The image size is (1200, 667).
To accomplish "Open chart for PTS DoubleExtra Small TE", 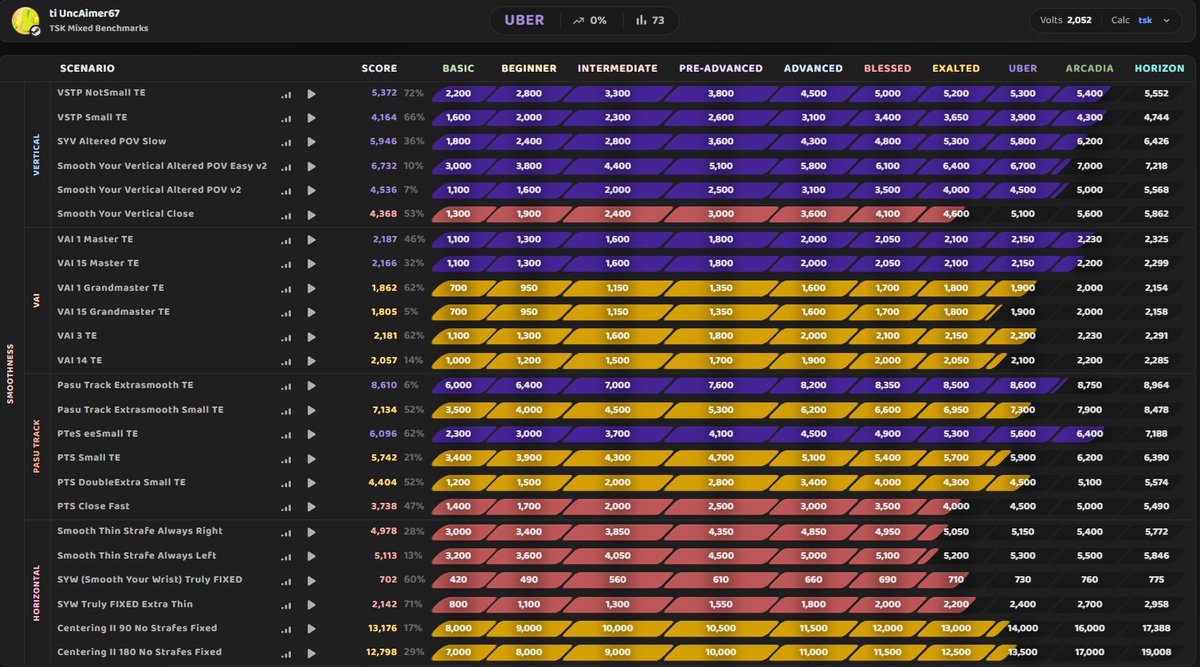I will 286,482.
